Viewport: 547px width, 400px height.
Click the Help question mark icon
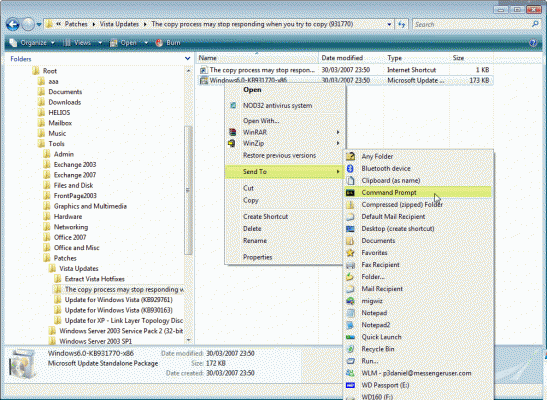533,43
